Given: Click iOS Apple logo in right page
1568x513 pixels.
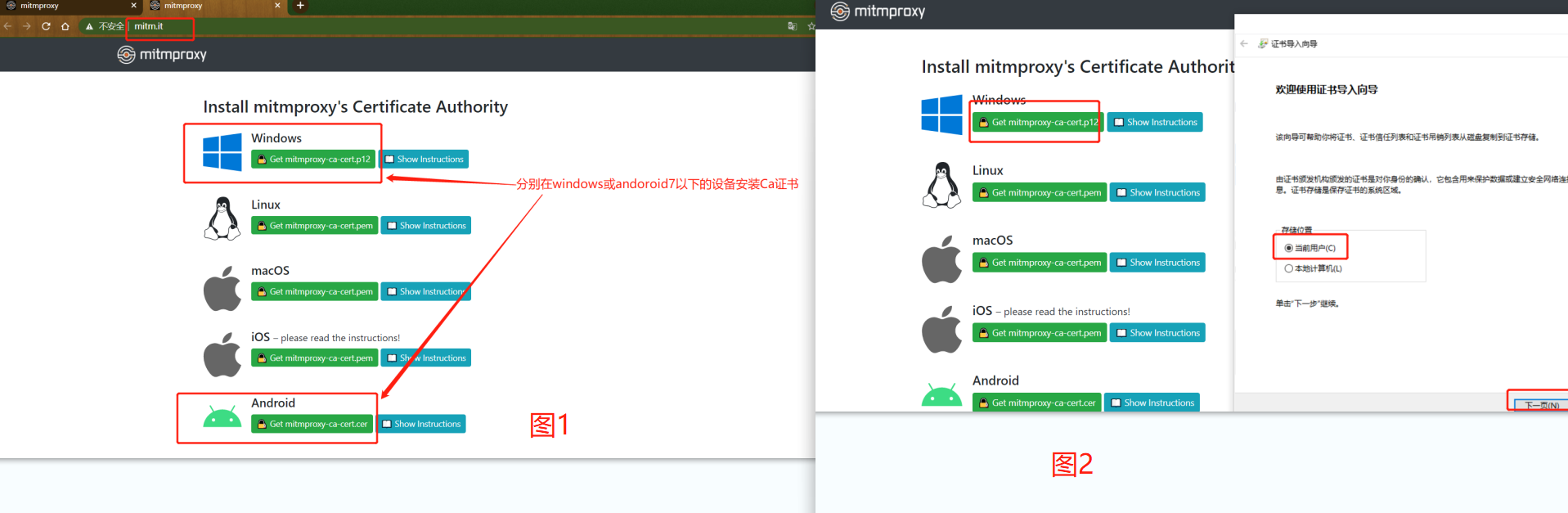Looking at the screenshot, I should [942, 330].
